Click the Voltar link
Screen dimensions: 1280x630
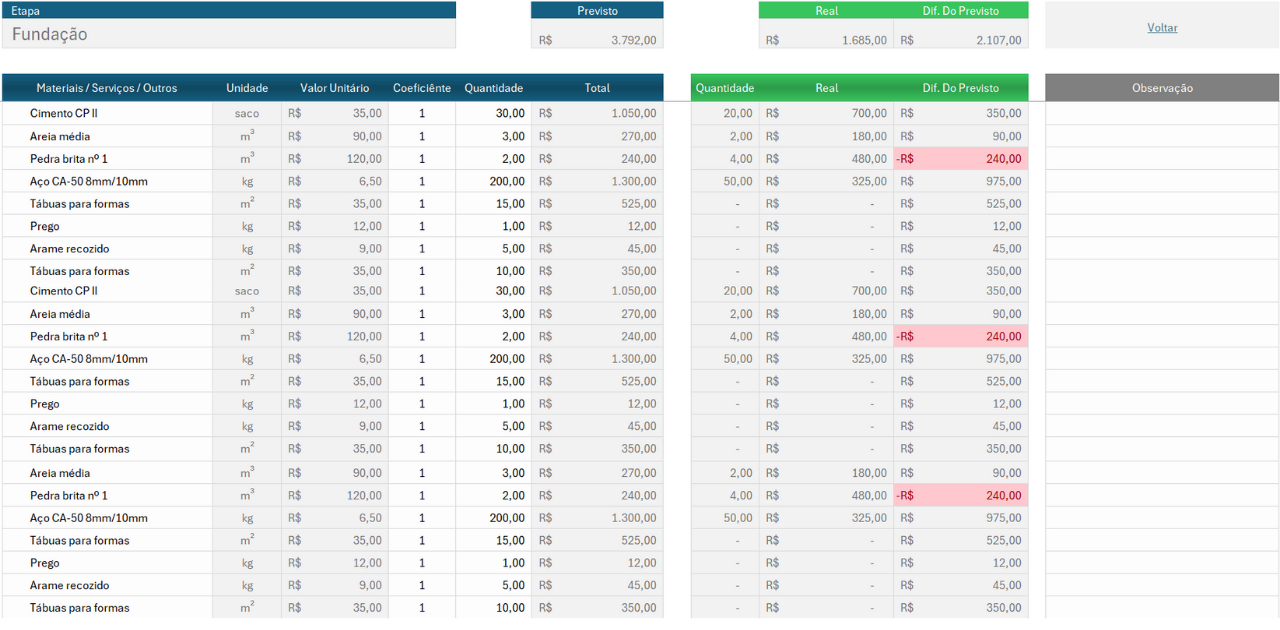(1162, 28)
